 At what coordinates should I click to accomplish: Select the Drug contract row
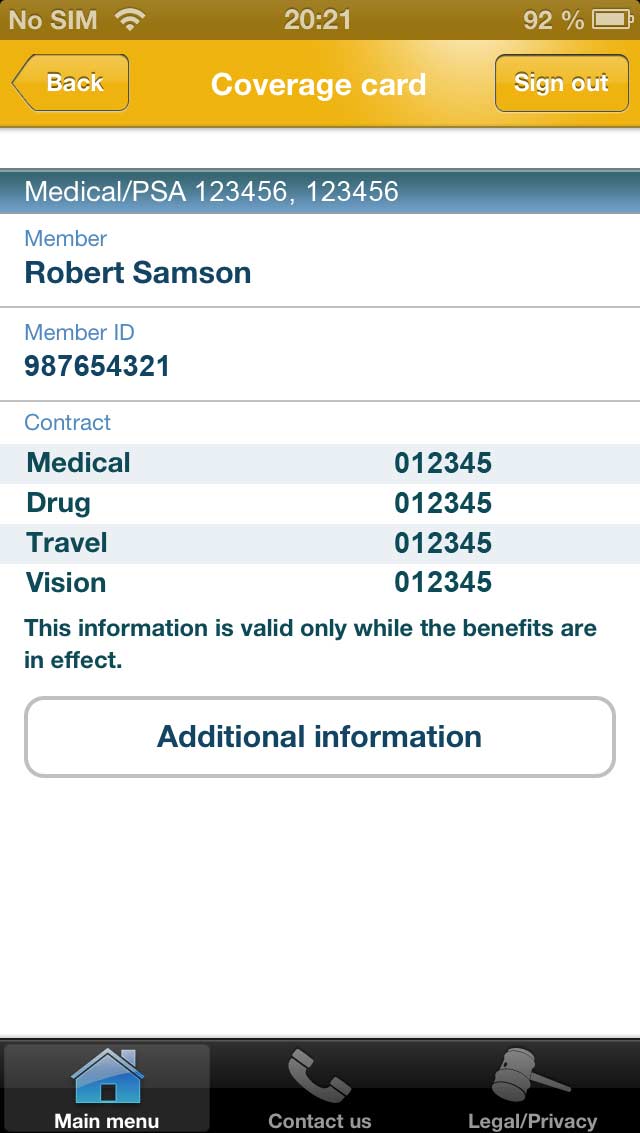[320, 503]
